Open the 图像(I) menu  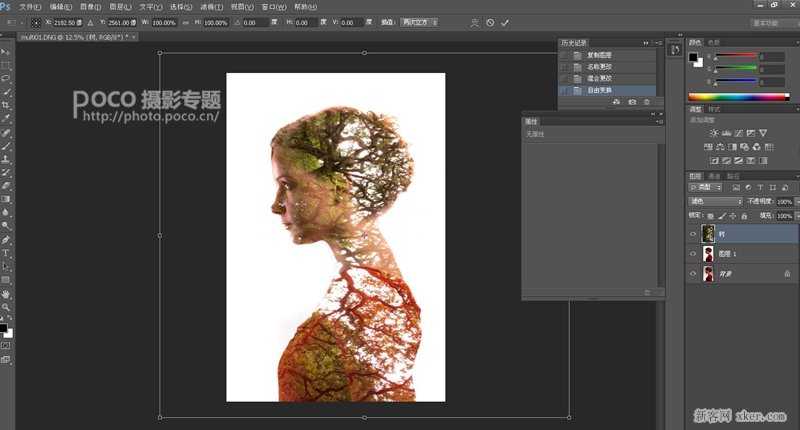pos(89,6)
